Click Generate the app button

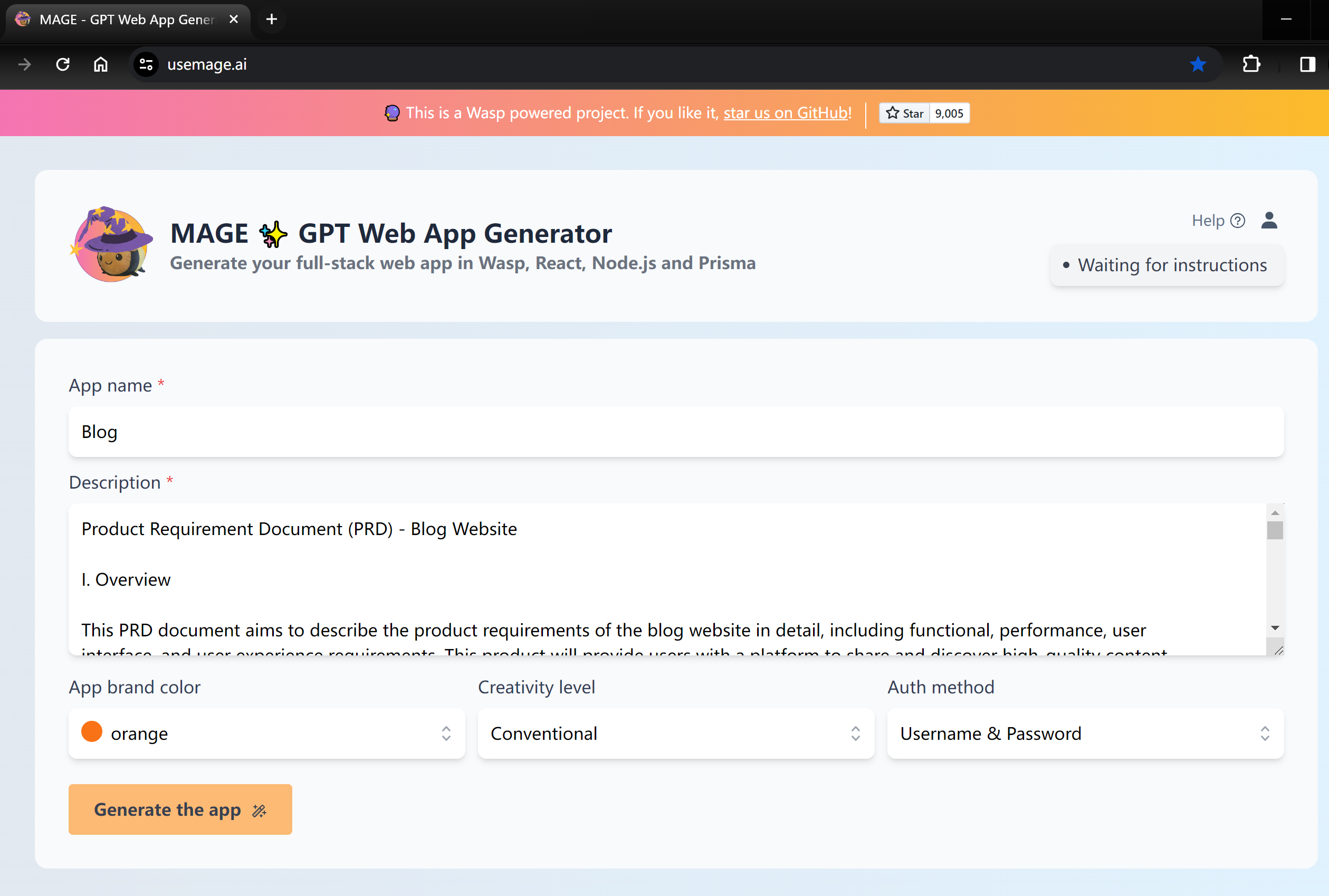tap(180, 809)
